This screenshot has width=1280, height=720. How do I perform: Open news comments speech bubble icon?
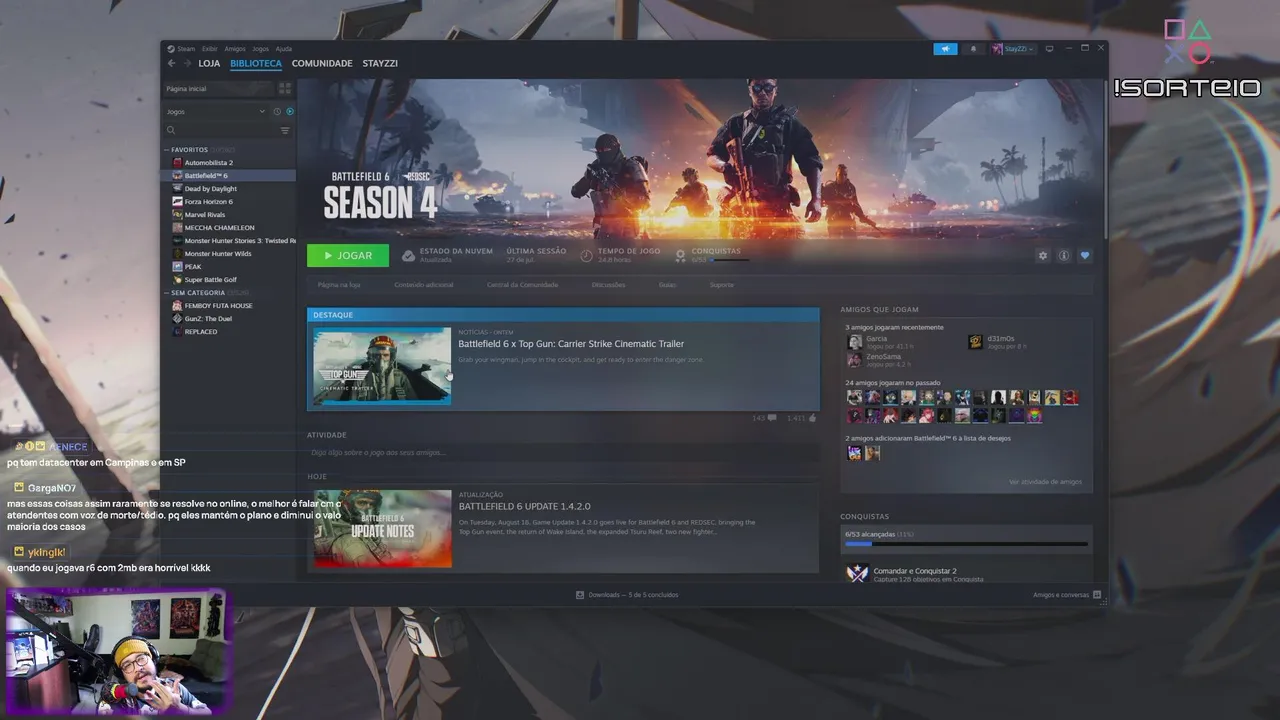[772, 418]
